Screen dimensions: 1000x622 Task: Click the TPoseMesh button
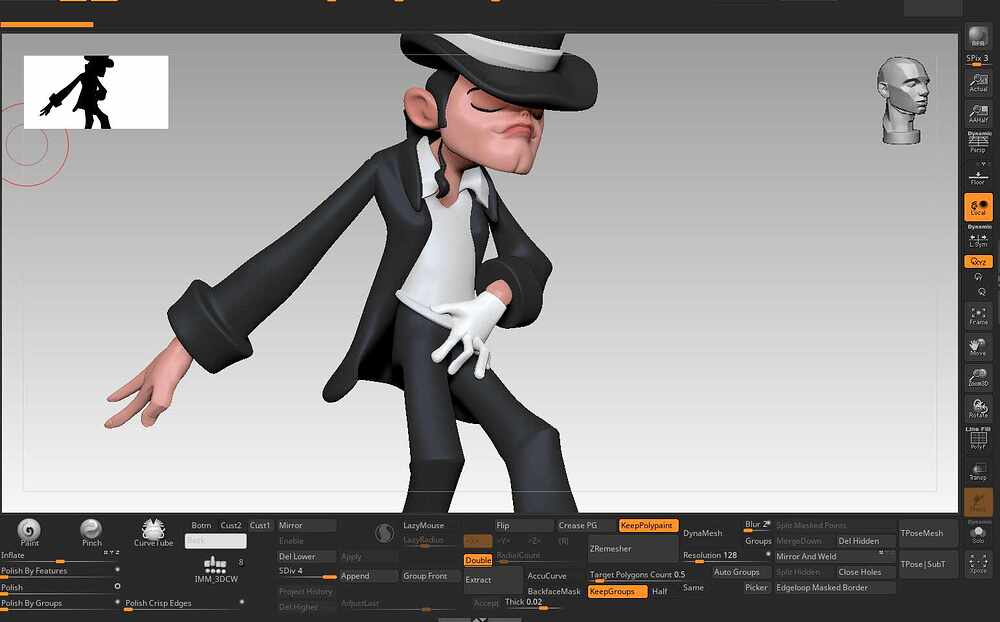[928, 533]
